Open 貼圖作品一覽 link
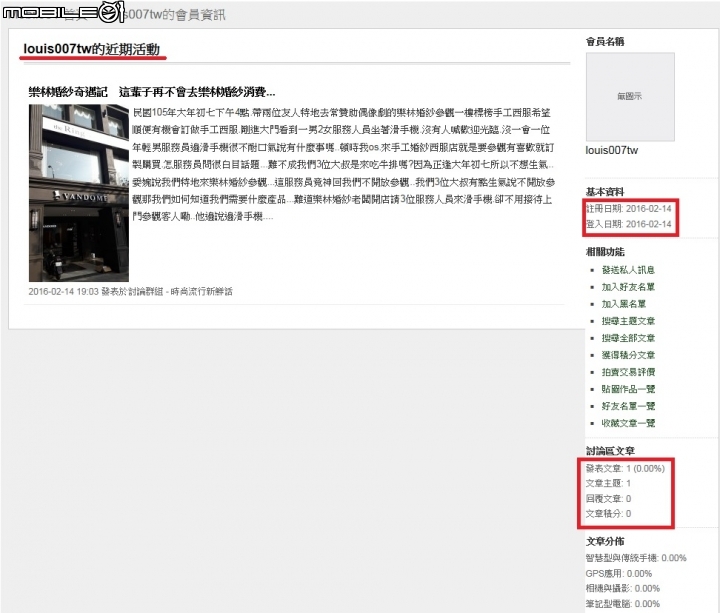This screenshot has width=720, height=613. (x=628, y=389)
